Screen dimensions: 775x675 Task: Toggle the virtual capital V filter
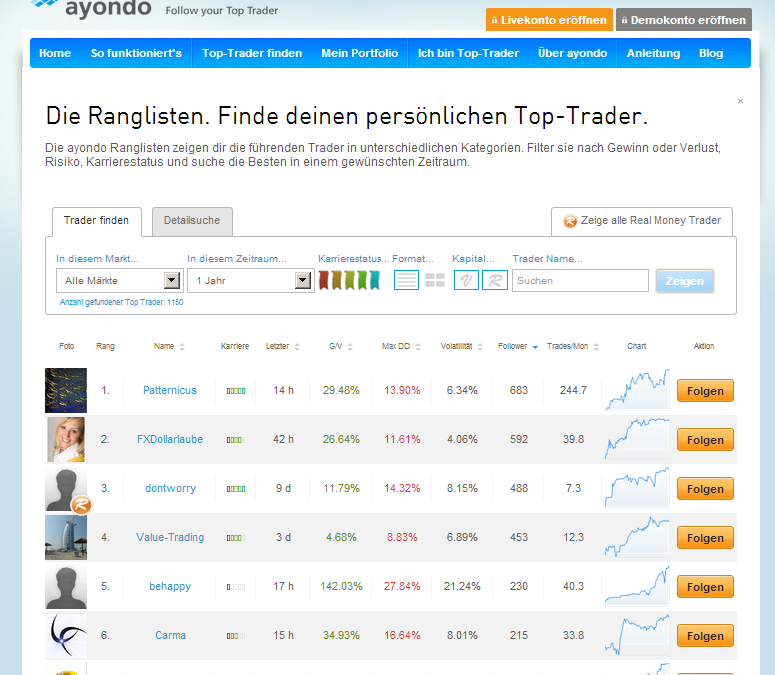[x=466, y=280]
